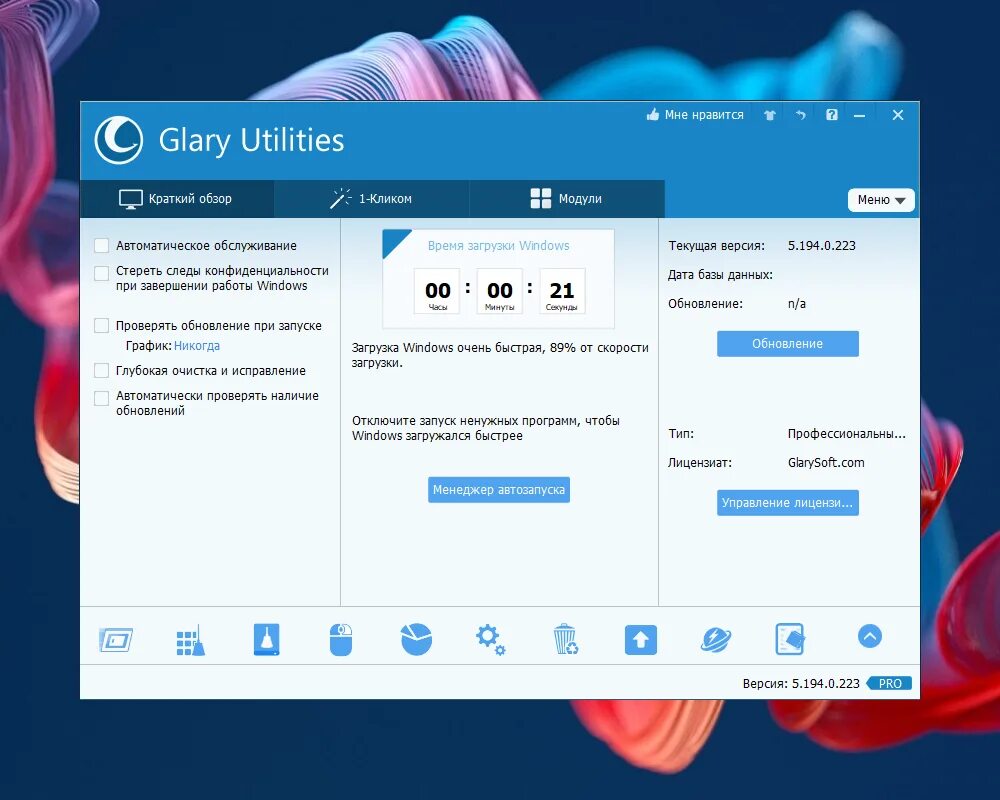The image size is (1000, 800).
Task: Click licensee value 'GlarySoft.com'
Action: point(826,463)
